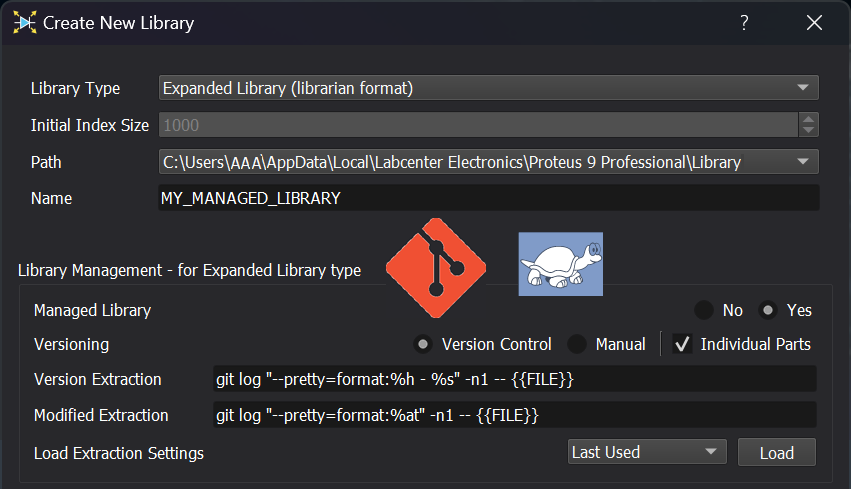Image resolution: width=851 pixels, height=489 pixels.
Task: Increase the Initial Index Size value
Action: pyautogui.click(x=808, y=119)
